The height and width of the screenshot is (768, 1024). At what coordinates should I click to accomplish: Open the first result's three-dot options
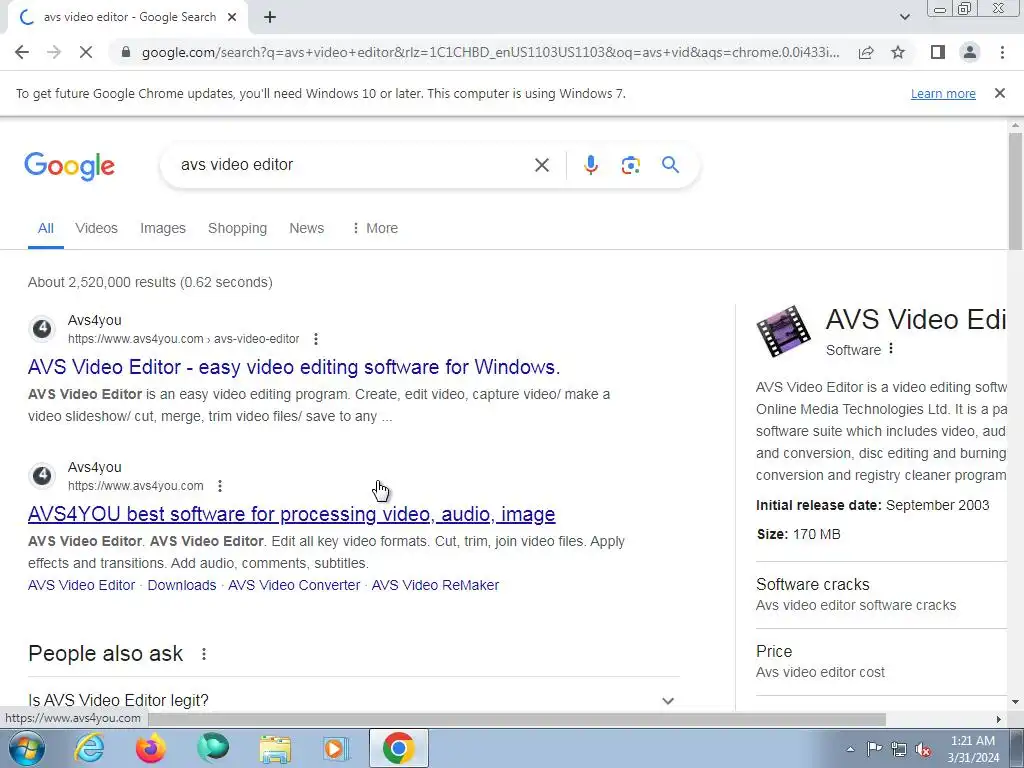[316, 339]
